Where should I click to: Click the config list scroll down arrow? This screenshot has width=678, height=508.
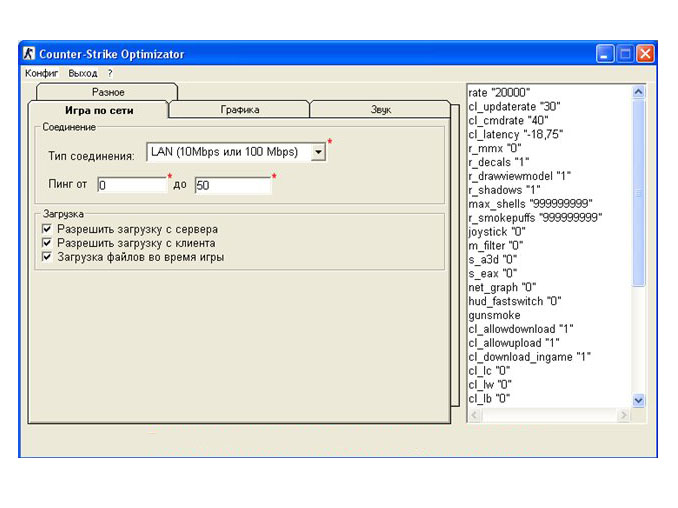[x=638, y=400]
